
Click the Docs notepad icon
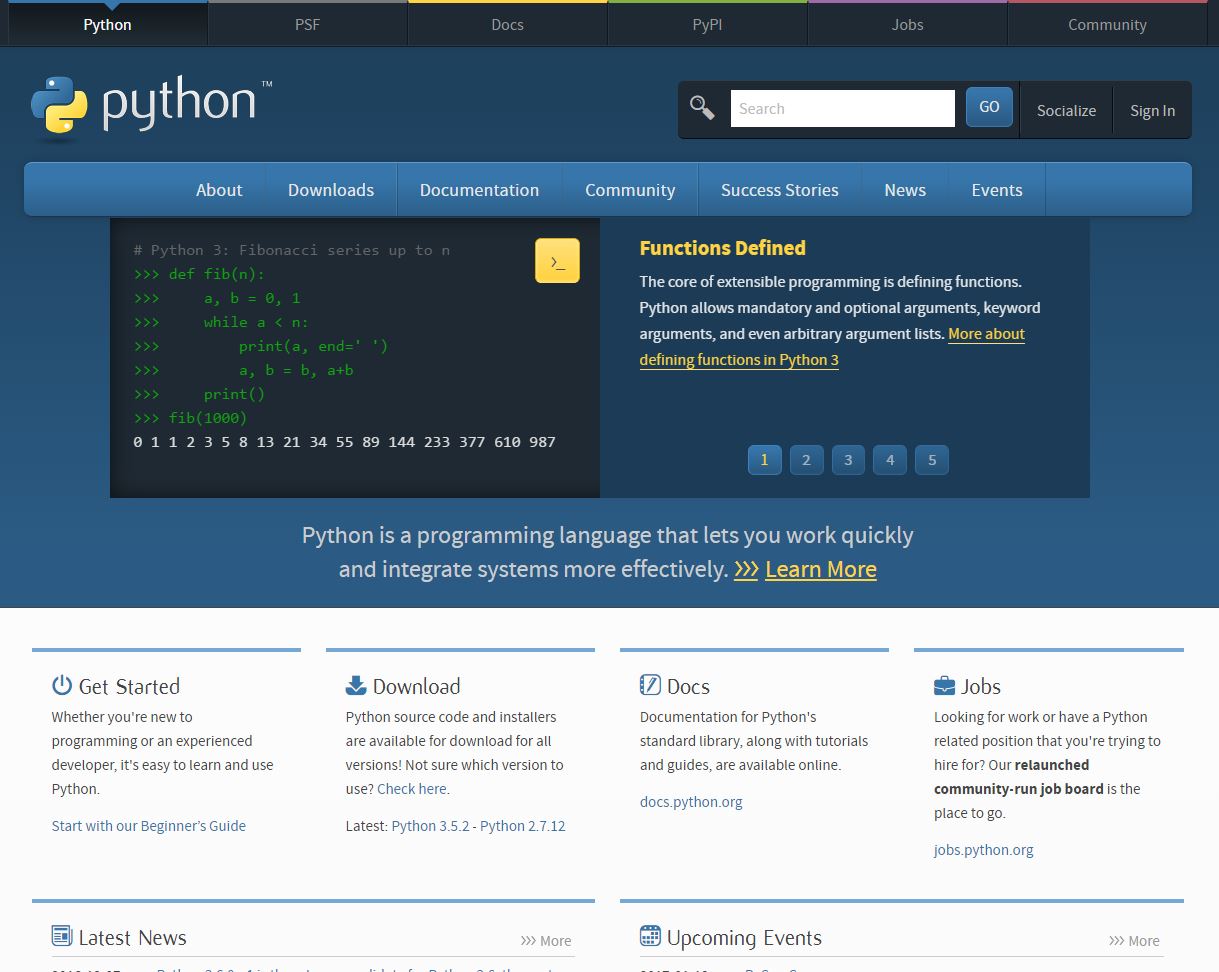coord(650,685)
